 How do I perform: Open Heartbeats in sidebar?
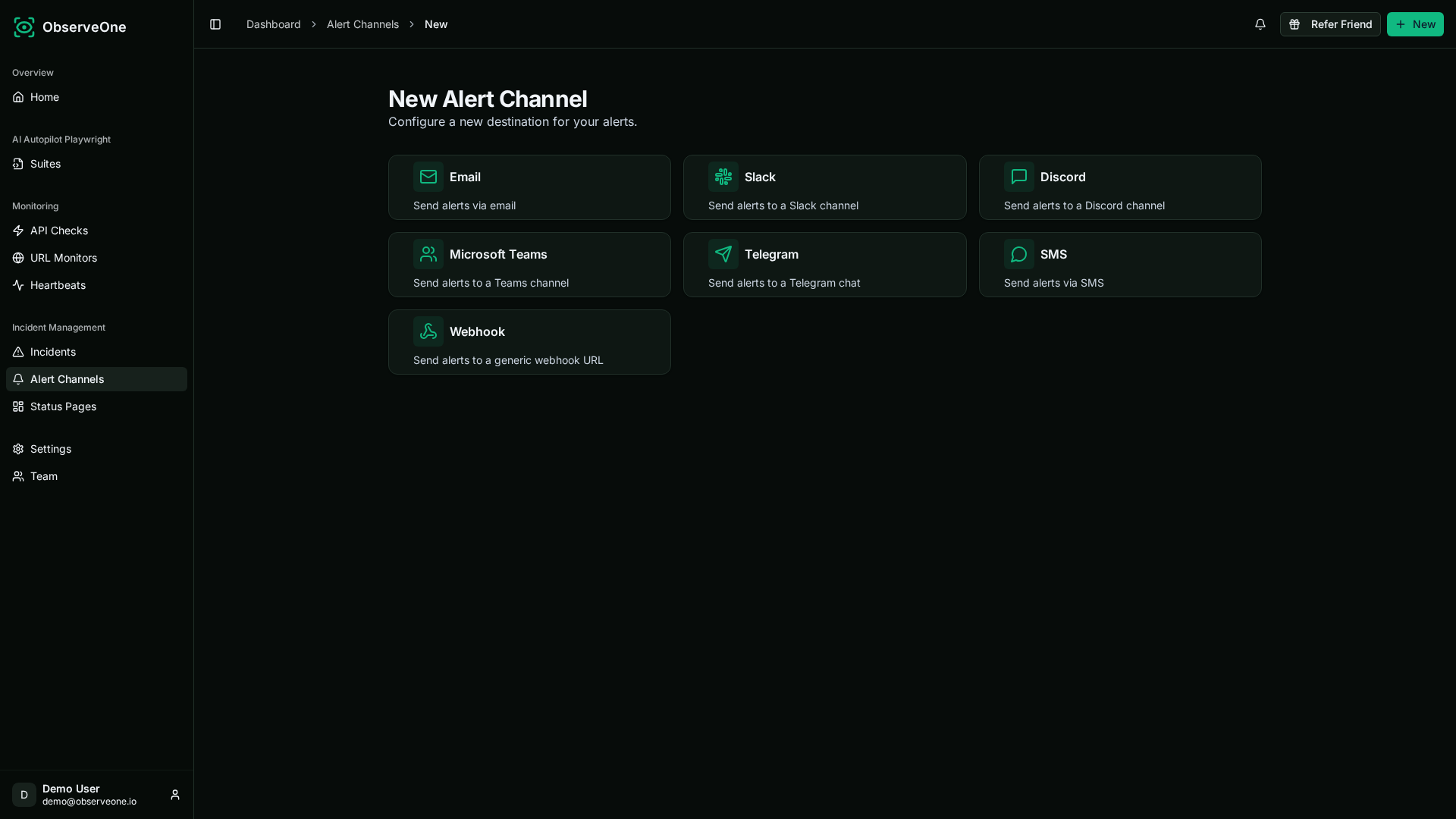(96, 285)
